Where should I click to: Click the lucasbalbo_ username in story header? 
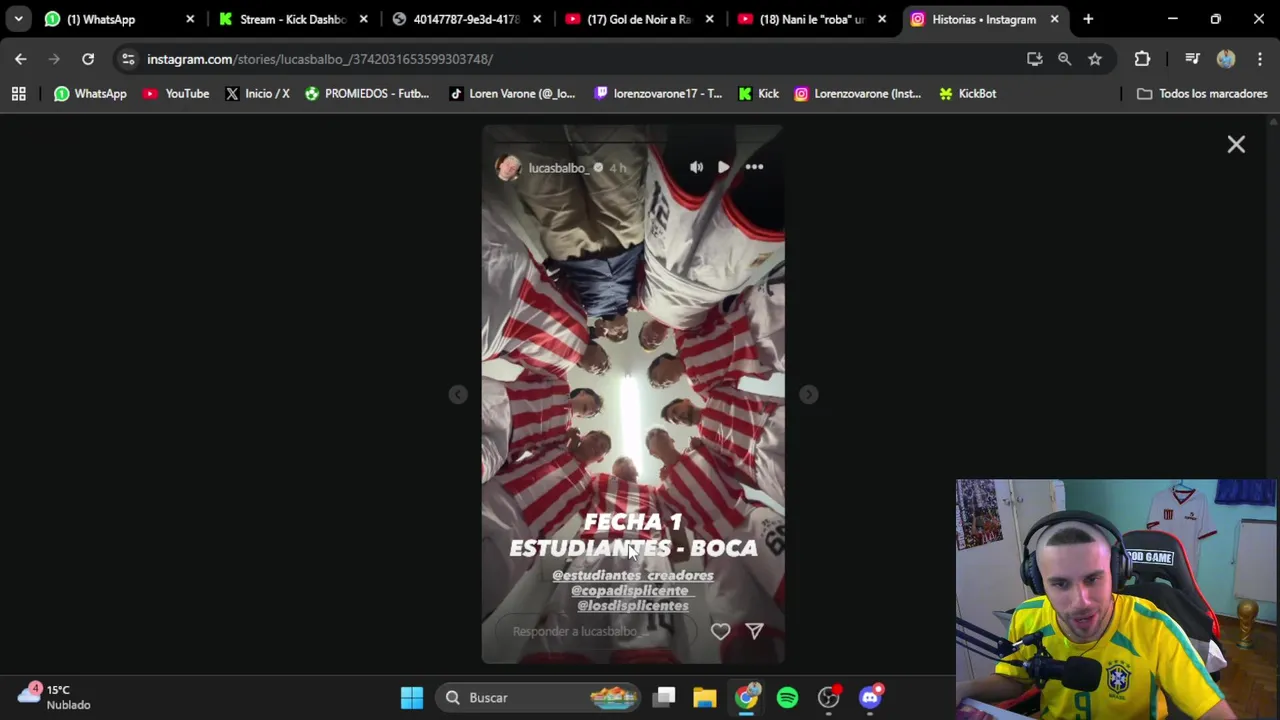(558, 168)
